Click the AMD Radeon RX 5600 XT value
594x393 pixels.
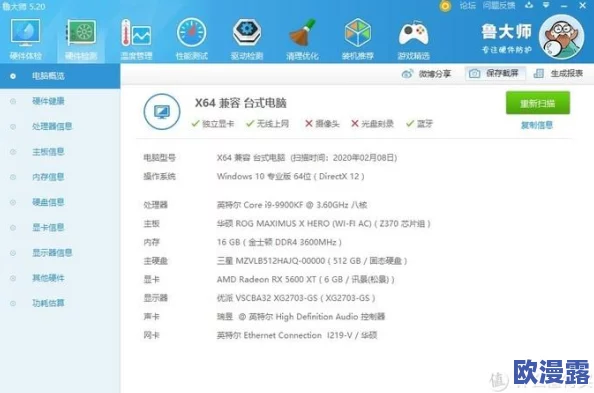305,279
